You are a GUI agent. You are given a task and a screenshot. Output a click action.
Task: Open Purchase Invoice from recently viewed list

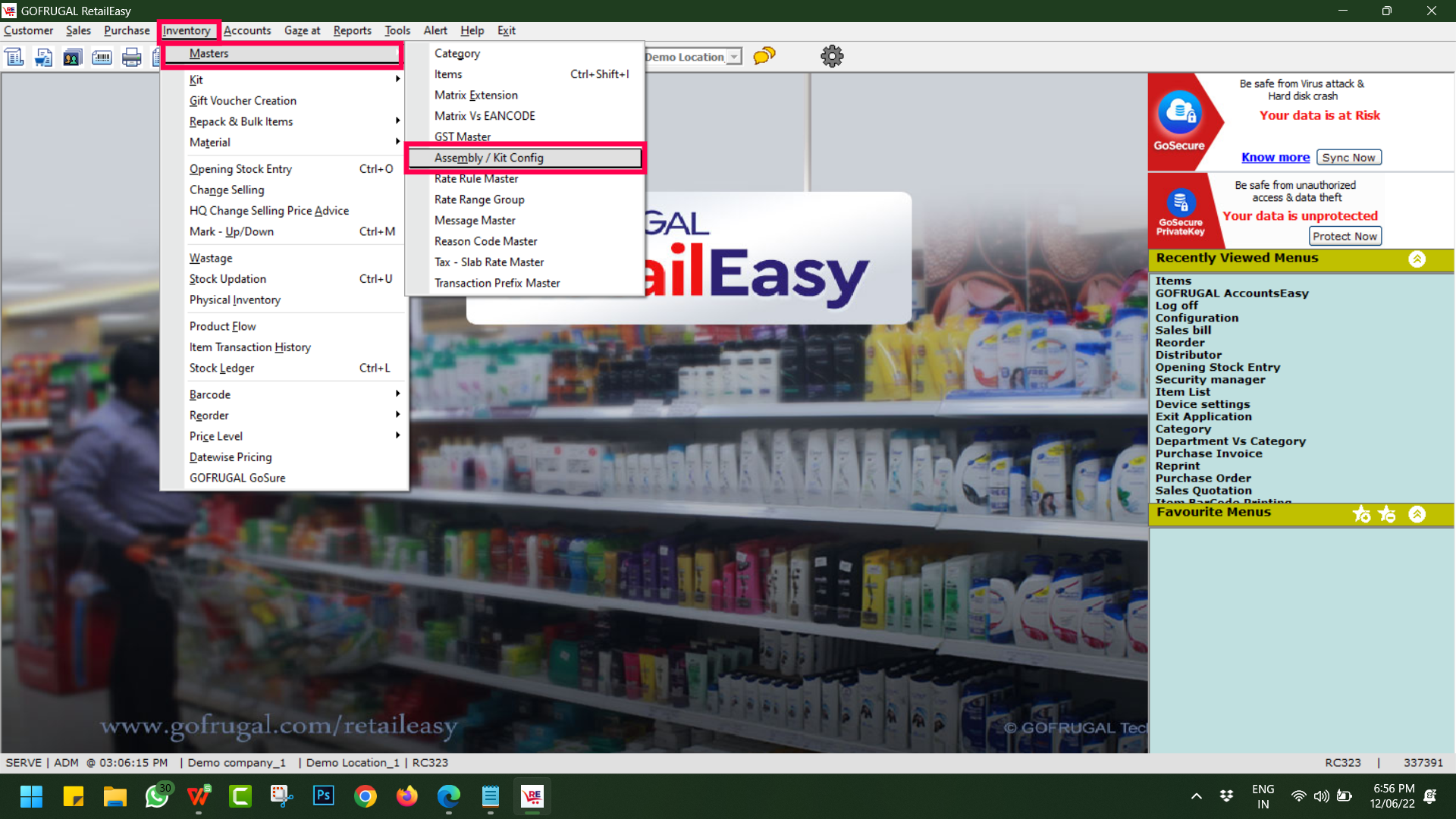coord(1208,453)
